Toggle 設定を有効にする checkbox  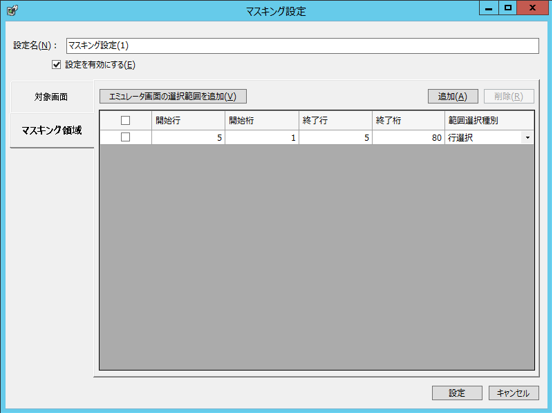click(x=56, y=64)
